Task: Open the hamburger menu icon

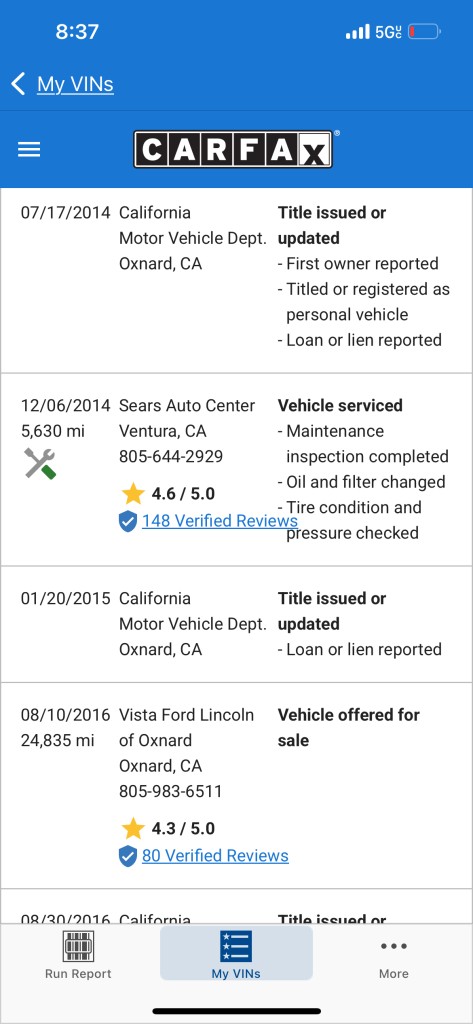Action: coord(29,150)
